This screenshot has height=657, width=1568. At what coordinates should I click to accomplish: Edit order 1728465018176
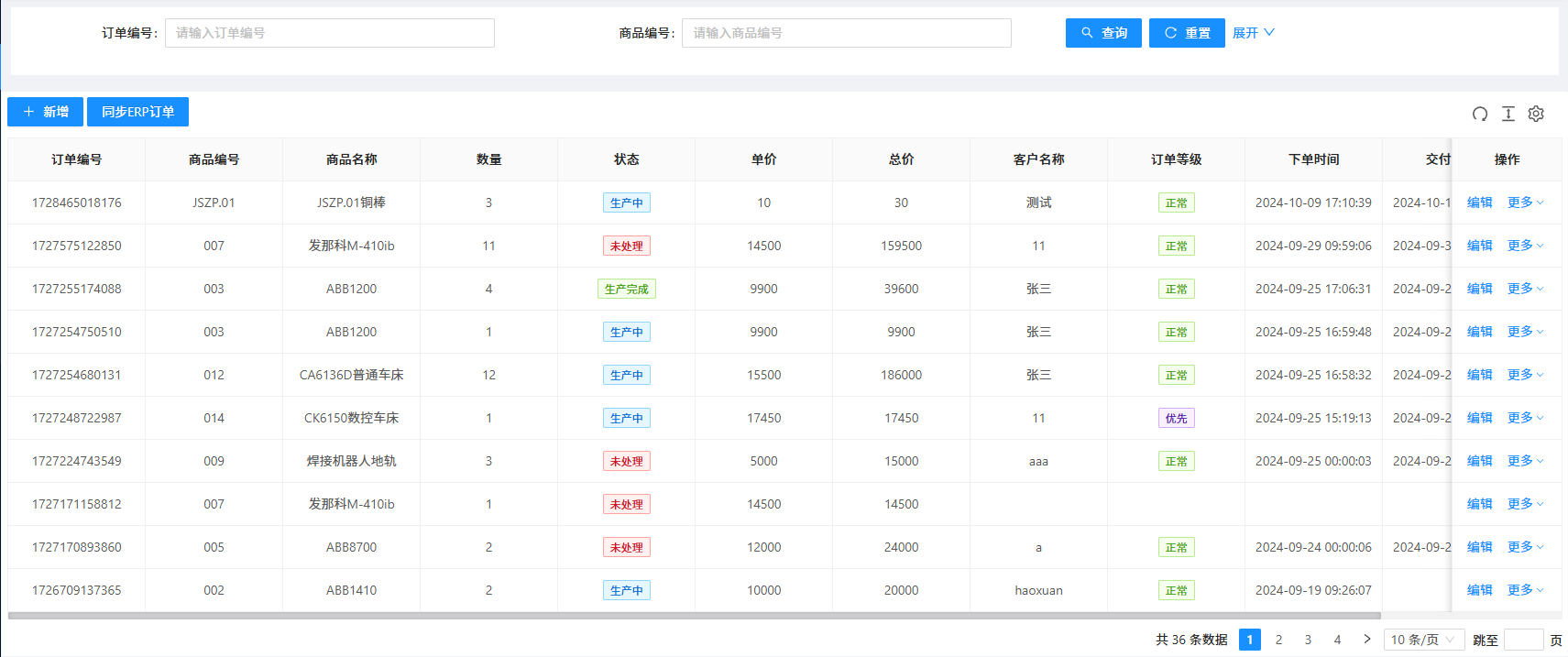pos(1480,203)
